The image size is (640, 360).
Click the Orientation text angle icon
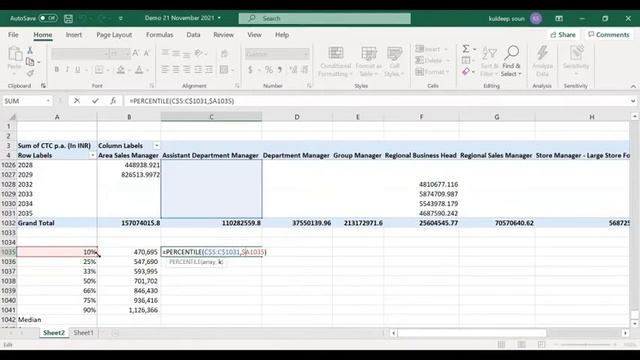(x=199, y=53)
